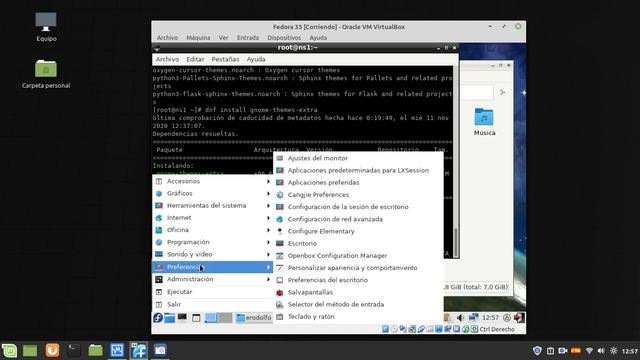Viewport: 640px width, 360px height.
Task: Click Selector del método de entrada icon
Action: (280, 304)
